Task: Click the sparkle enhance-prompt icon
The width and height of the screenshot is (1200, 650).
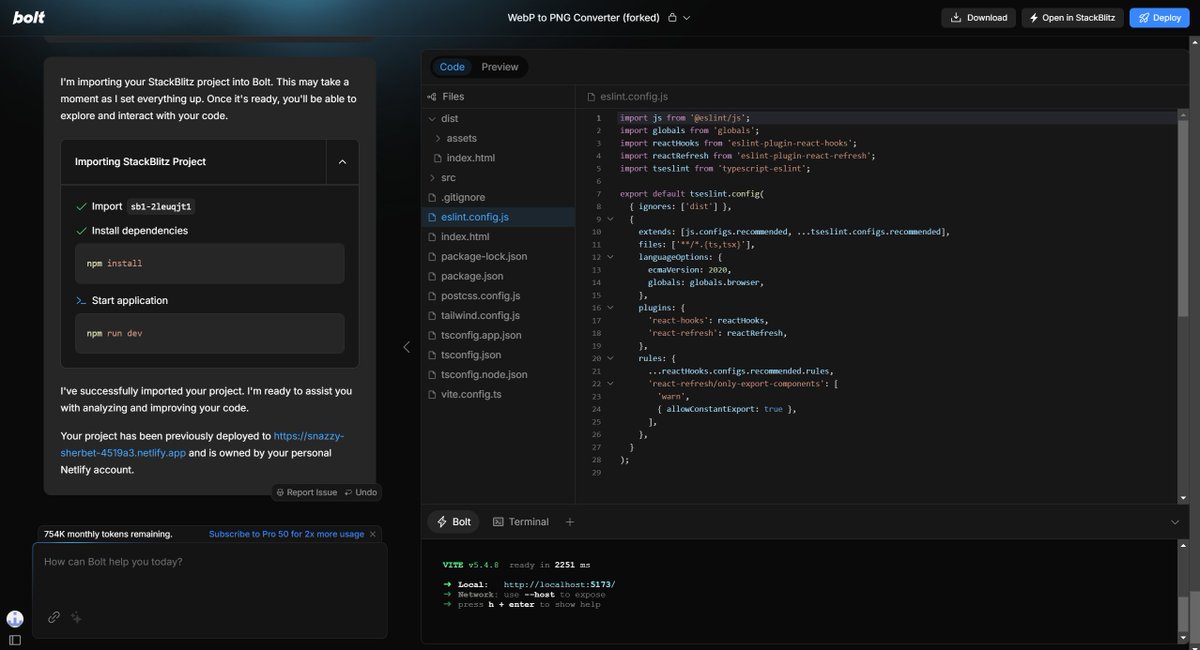Action: point(76,617)
